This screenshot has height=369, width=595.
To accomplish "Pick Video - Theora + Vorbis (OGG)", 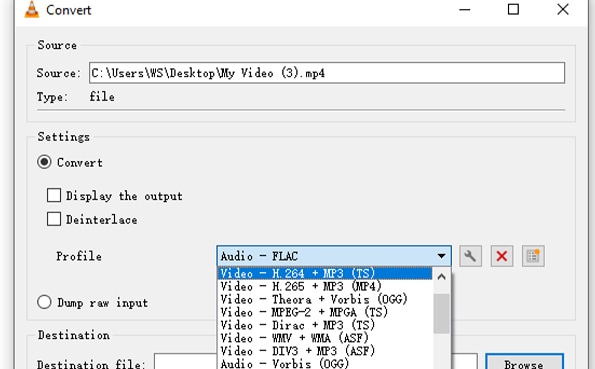I will click(325, 299).
